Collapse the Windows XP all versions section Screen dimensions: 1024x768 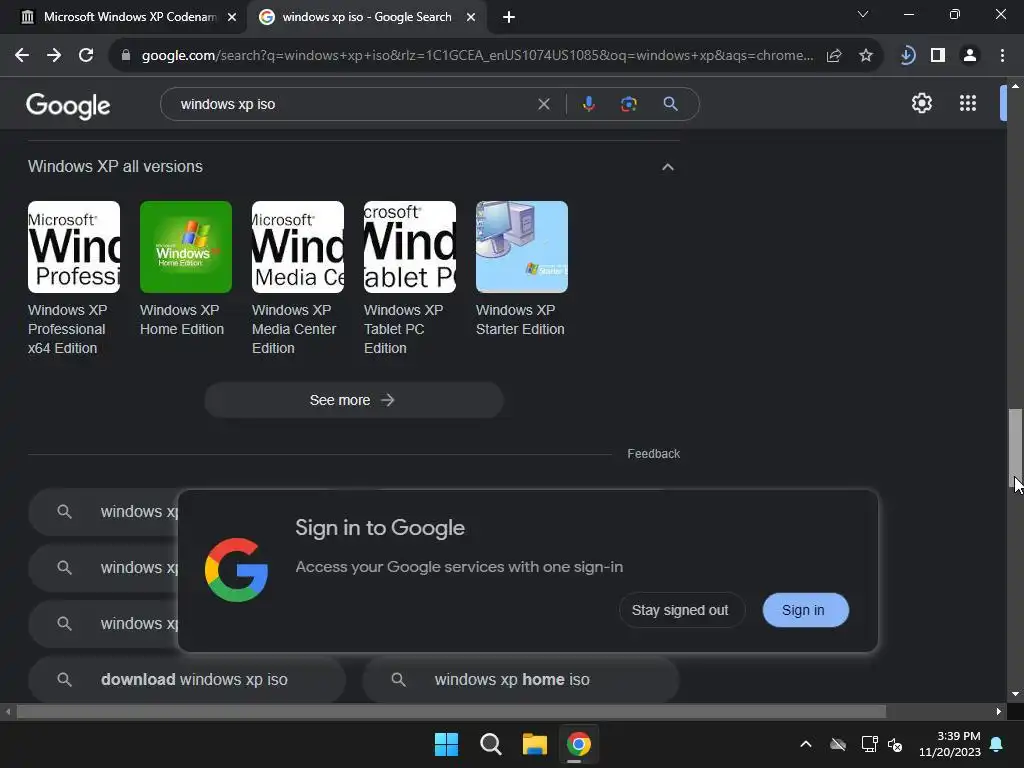pyautogui.click(x=667, y=167)
